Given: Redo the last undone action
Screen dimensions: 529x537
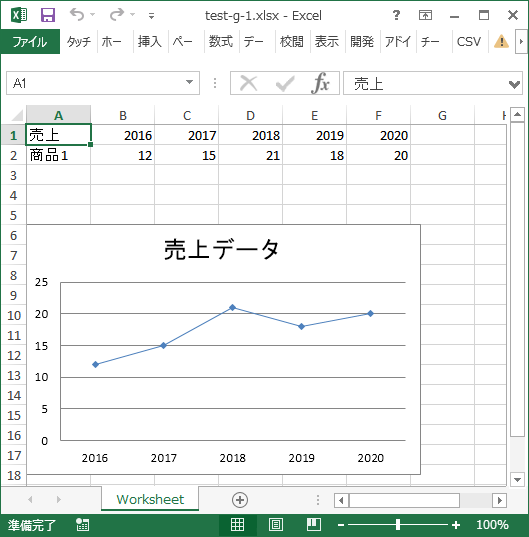Looking at the screenshot, I should coord(117,15).
